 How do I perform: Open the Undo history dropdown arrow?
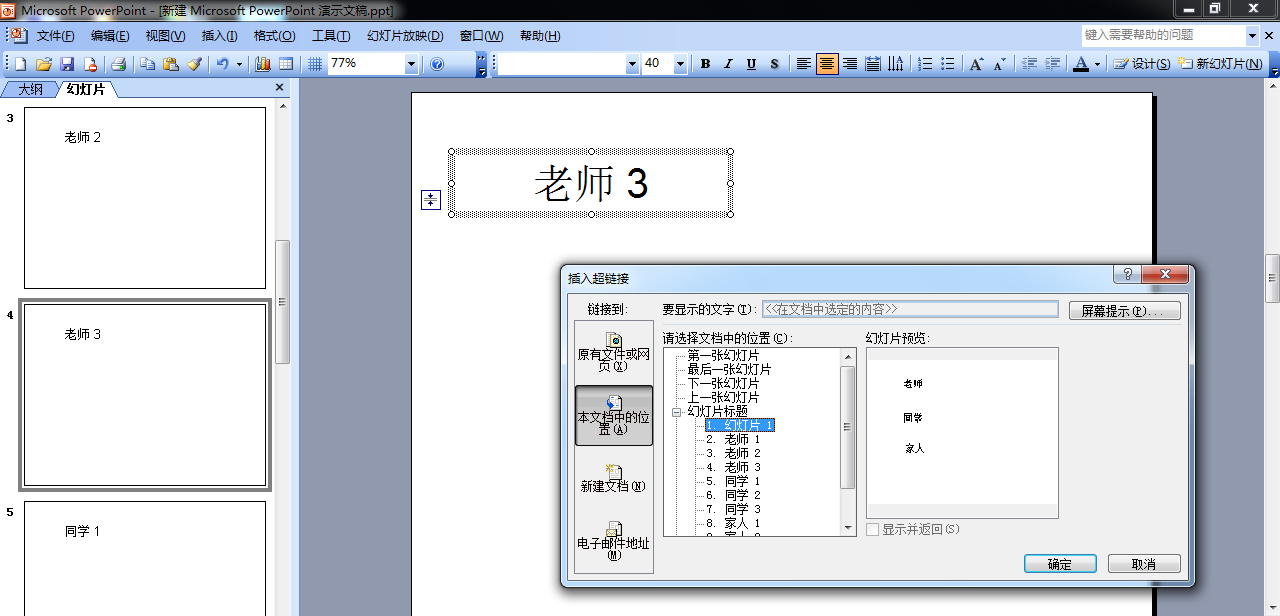click(239, 64)
